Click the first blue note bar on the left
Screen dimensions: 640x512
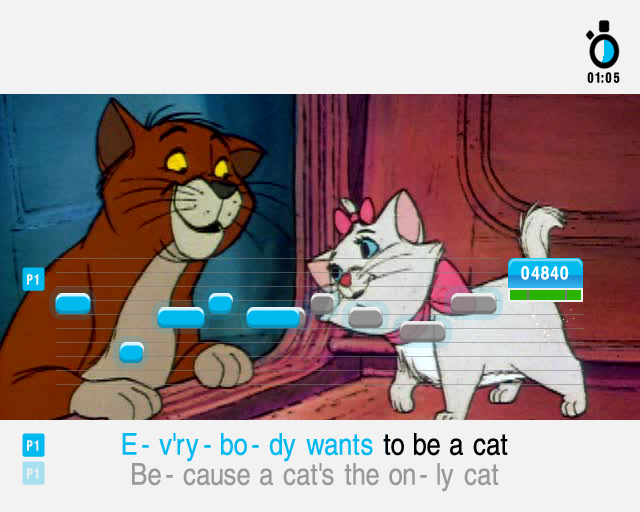pos(73,304)
